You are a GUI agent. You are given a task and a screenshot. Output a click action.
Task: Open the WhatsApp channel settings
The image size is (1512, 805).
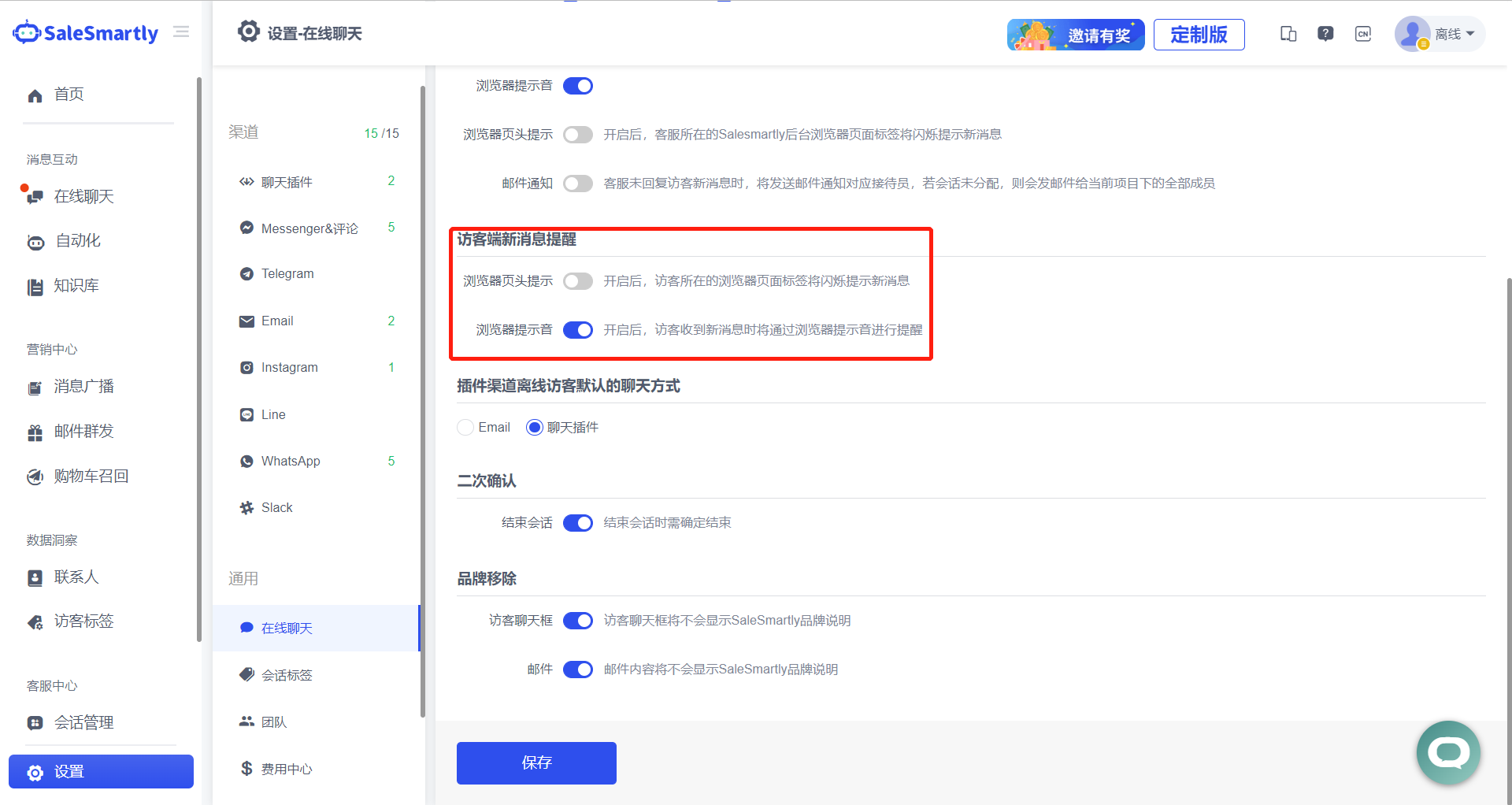point(290,462)
